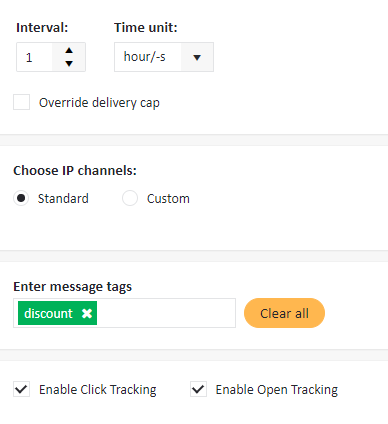Screen dimensions: 388x424
Task: Click the Clear all button
Action: [x=284, y=313]
